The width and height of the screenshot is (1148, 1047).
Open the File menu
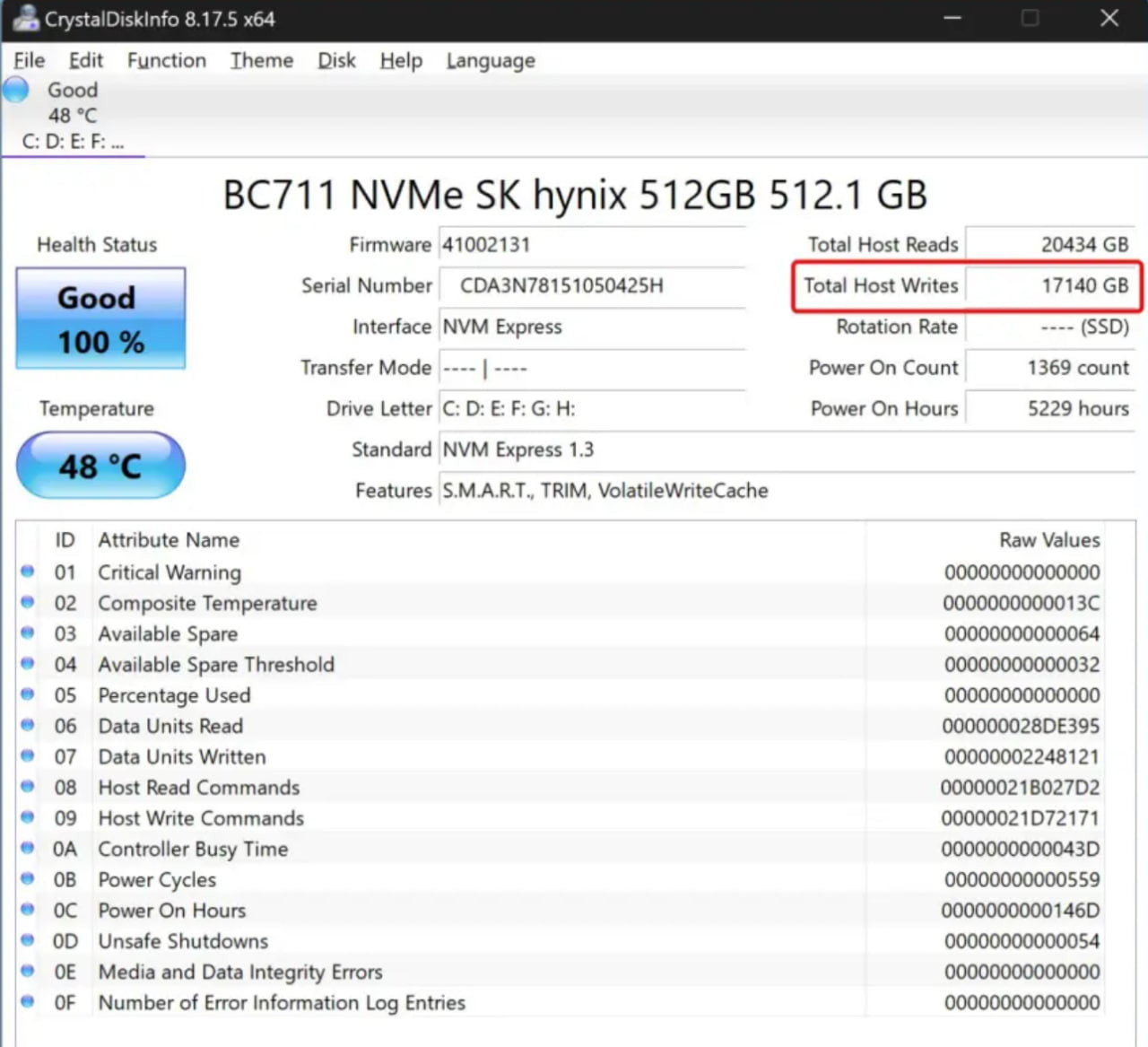[30, 60]
